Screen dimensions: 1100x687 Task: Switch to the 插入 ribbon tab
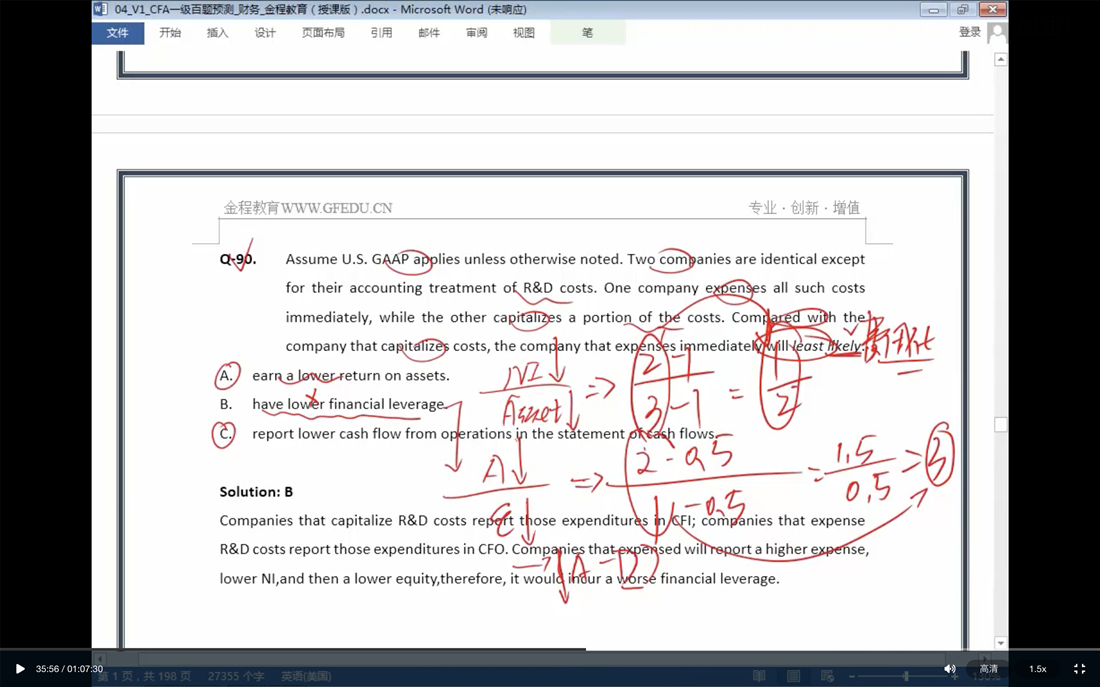(x=217, y=32)
